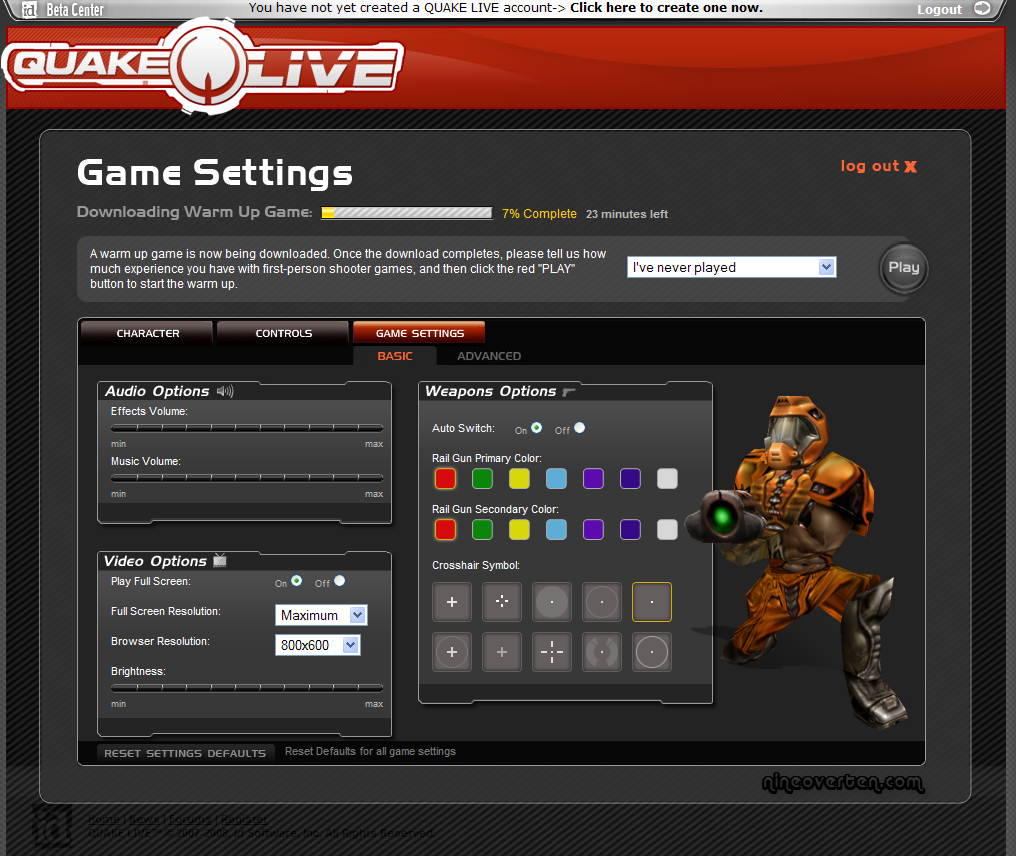Click the speaker icon beside Audio Options
The height and width of the screenshot is (856, 1016).
point(225,391)
